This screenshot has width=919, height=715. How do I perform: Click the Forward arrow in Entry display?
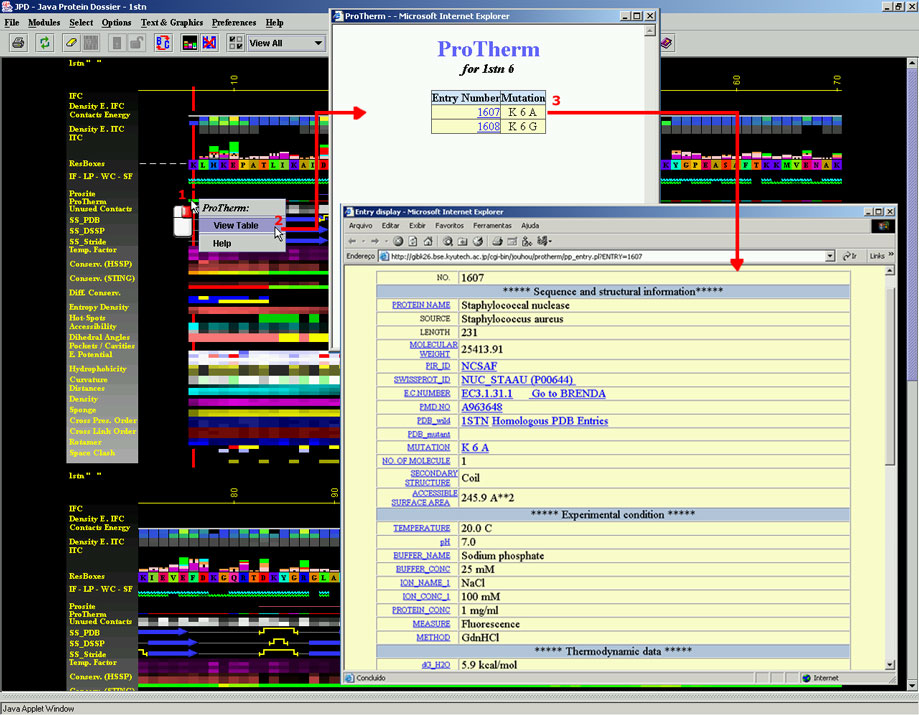[x=376, y=241]
